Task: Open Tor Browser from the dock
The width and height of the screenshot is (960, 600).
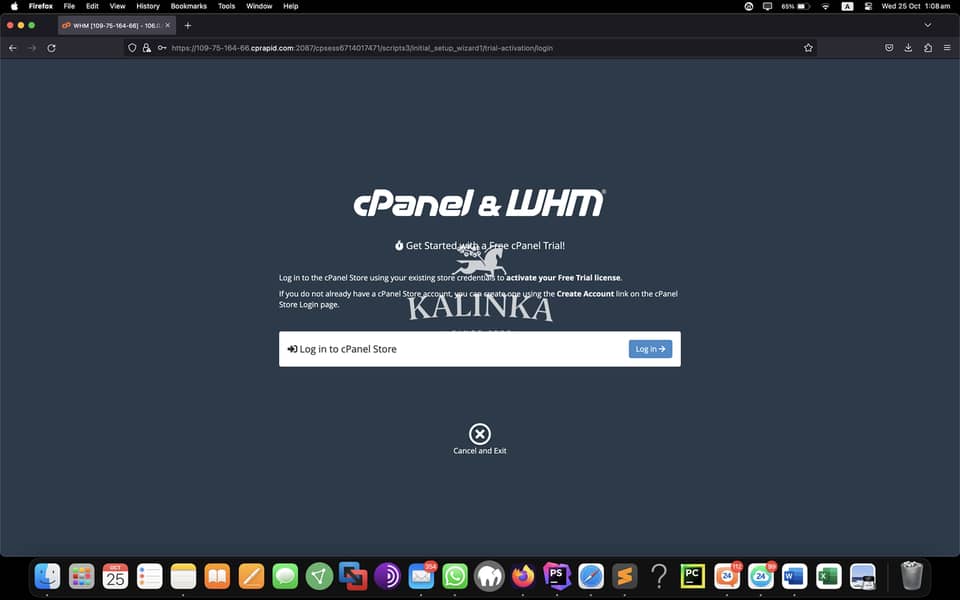Action: [x=387, y=576]
